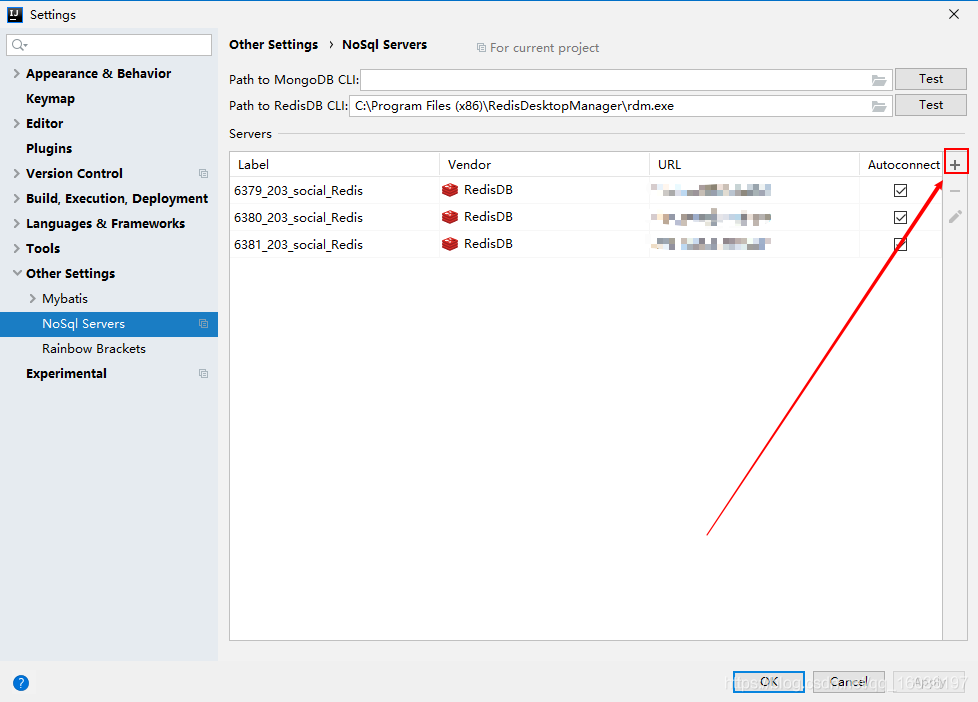
Task: Test the RedisDB CLI path
Action: point(931,105)
